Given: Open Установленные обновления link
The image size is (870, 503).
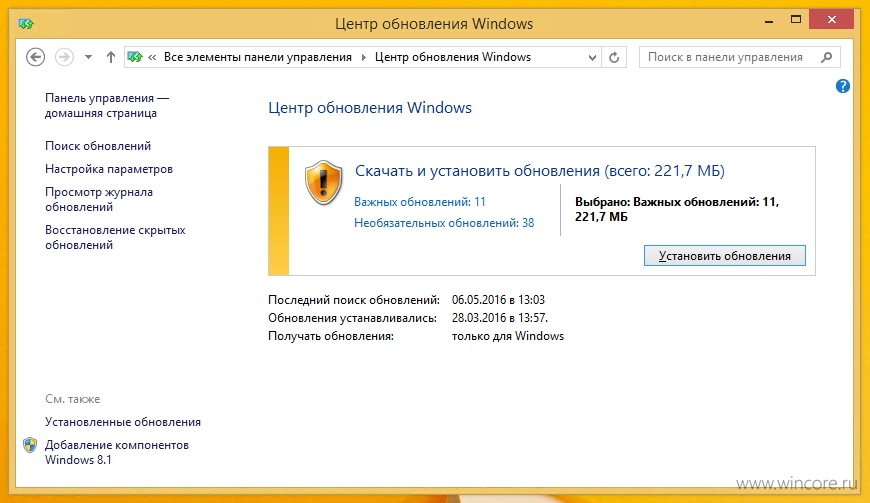Looking at the screenshot, I should click(x=123, y=422).
